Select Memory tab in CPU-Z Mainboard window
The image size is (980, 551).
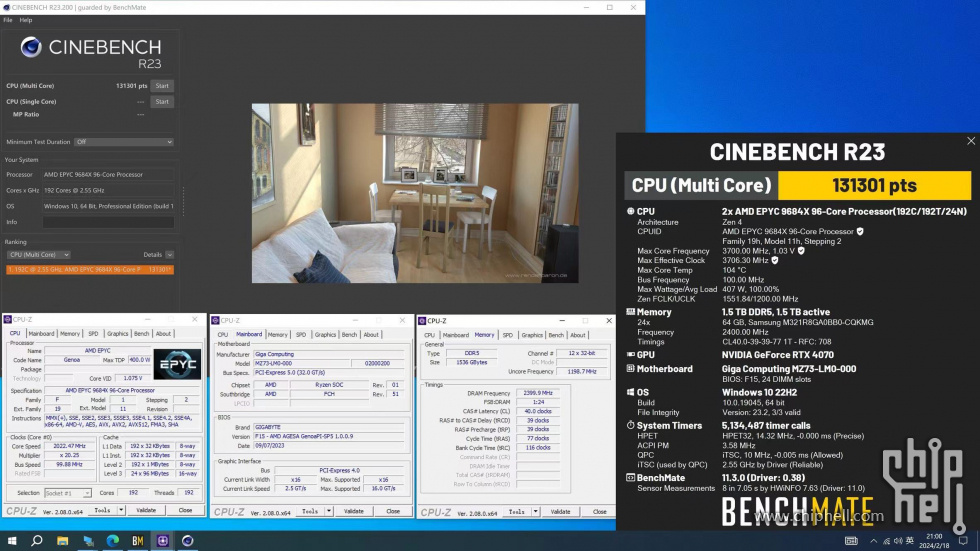(x=278, y=335)
